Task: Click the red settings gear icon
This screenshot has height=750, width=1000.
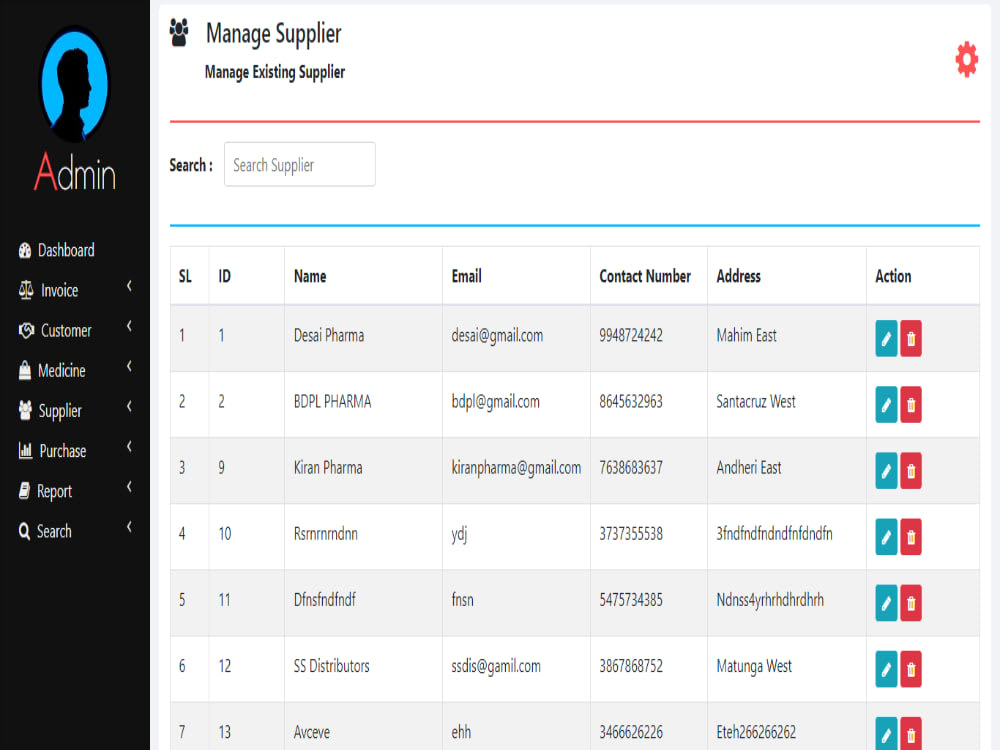Action: (966, 60)
